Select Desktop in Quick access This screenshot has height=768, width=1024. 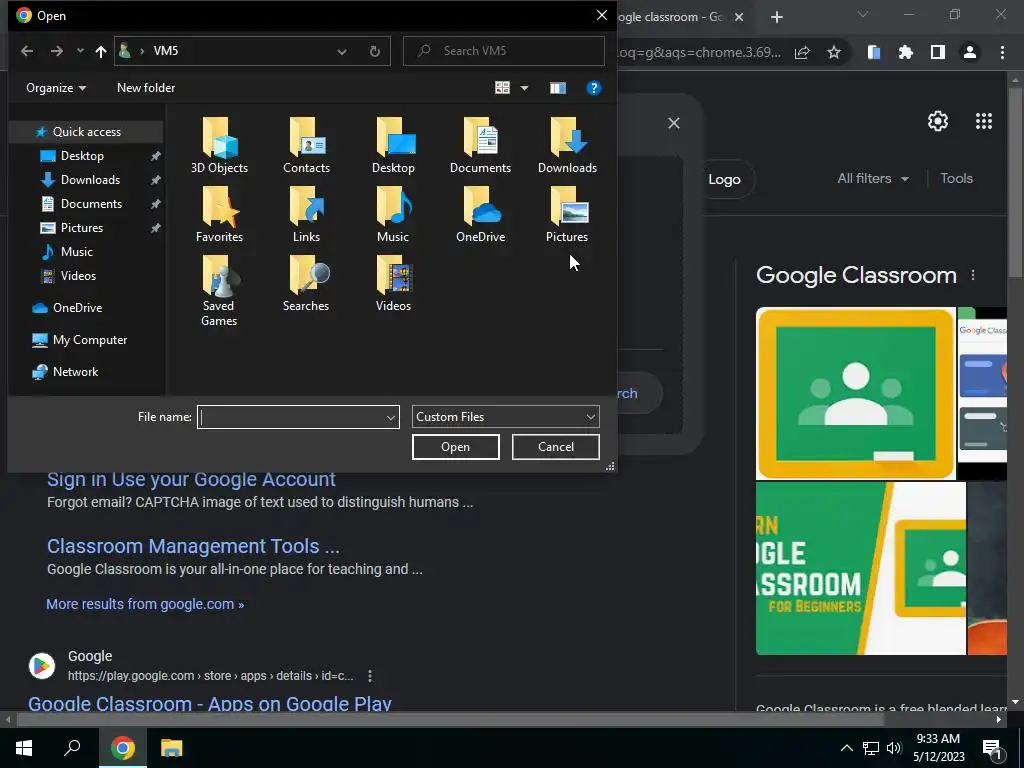click(x=82, y=156)
